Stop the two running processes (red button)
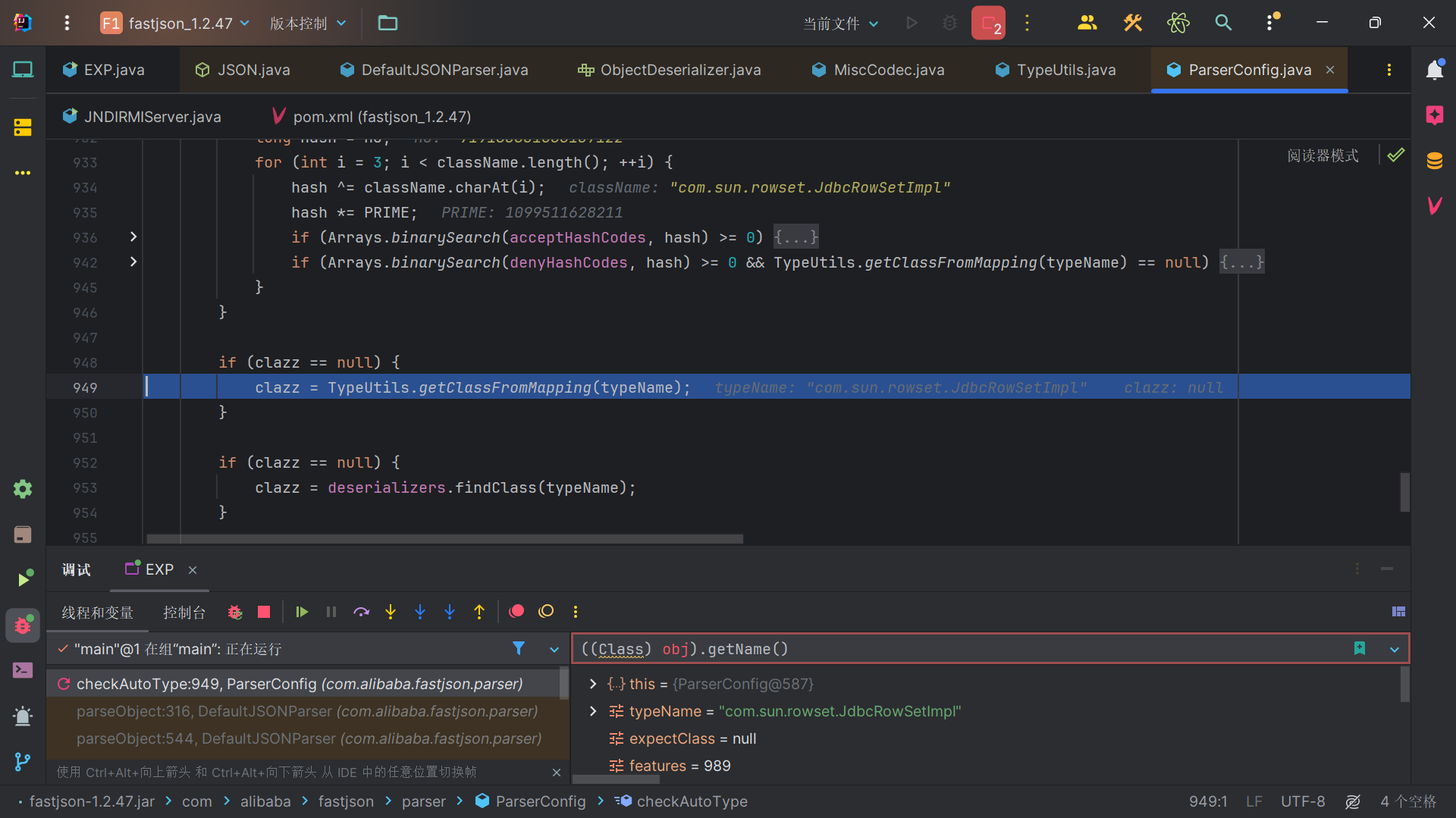This screenshot has height=818, width=1456. (x=988, y=24)
